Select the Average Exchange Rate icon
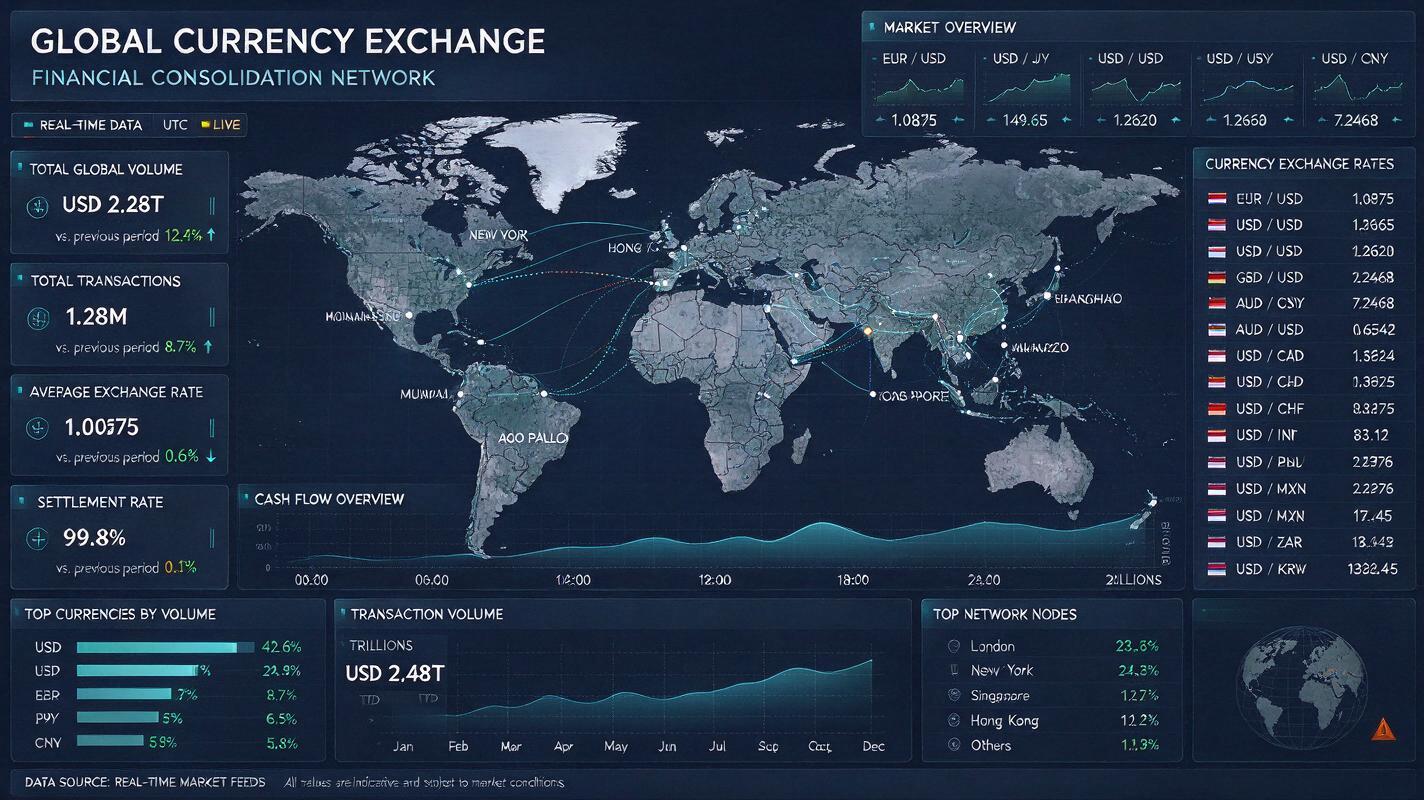 click(x=38, y=428)
